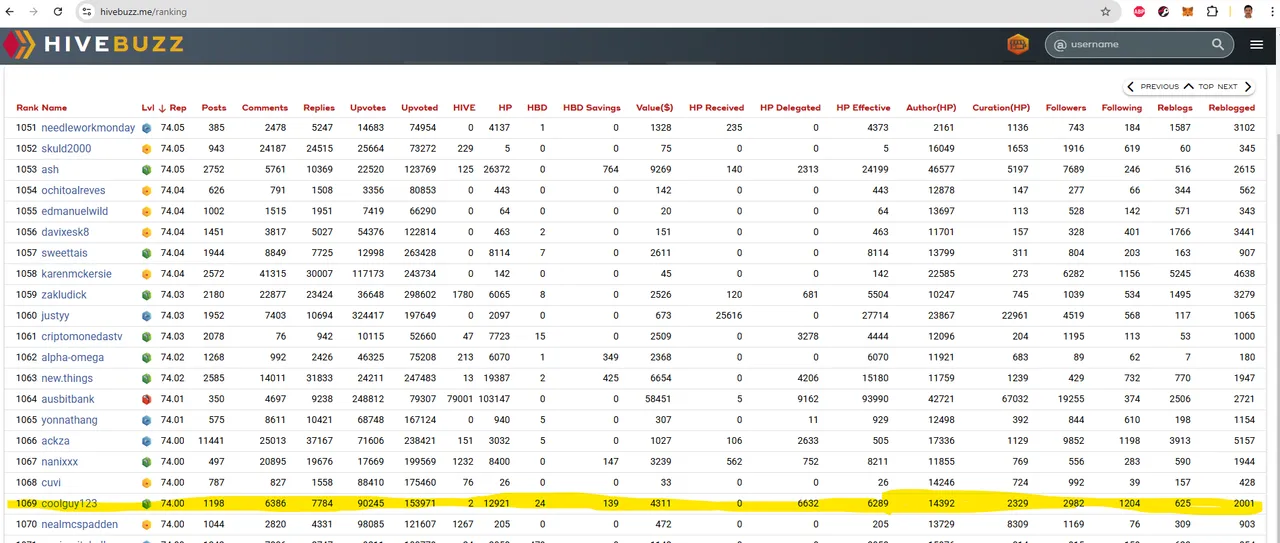The width and height of the screenshot is (1280, 543).
Task: Open nealmcspadden profile link
Action: point(79,524)
